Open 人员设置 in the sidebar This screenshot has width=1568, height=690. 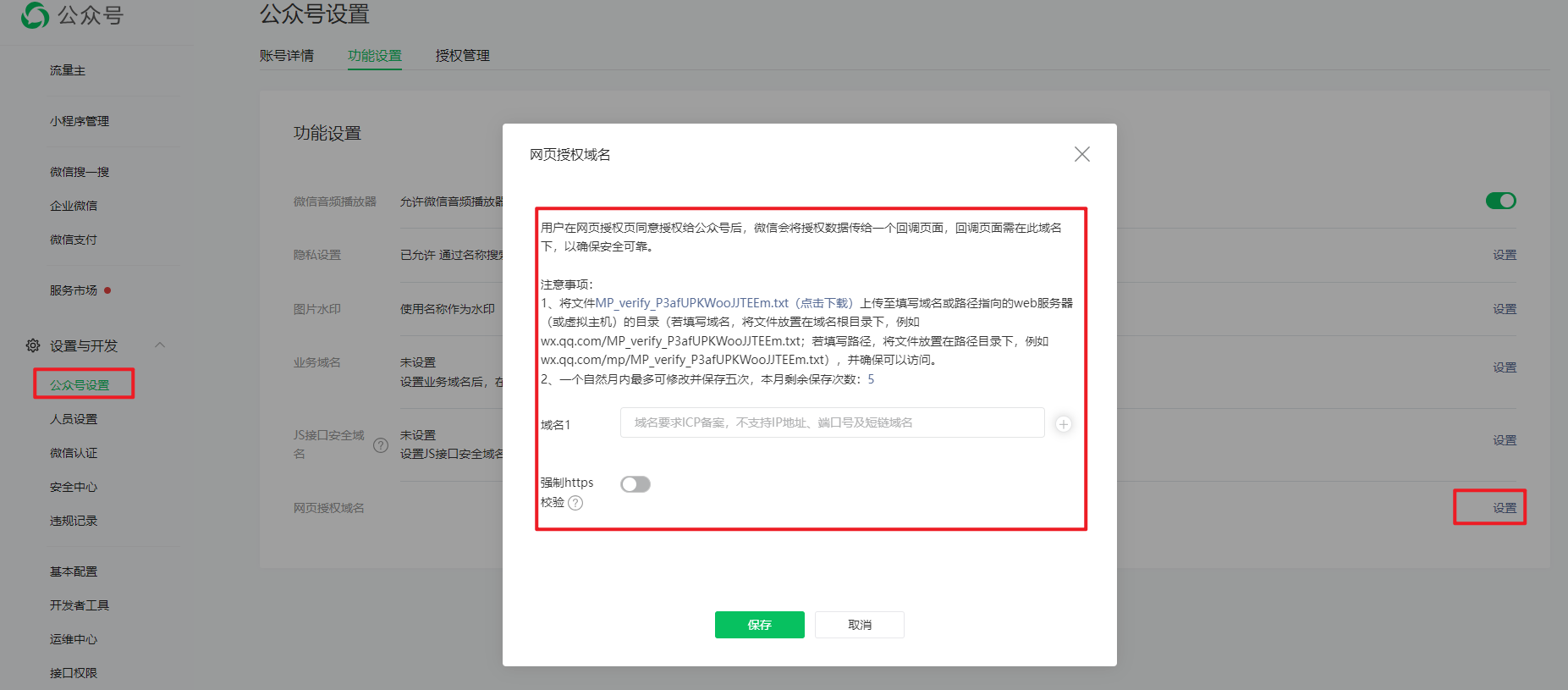coord(74,419)
